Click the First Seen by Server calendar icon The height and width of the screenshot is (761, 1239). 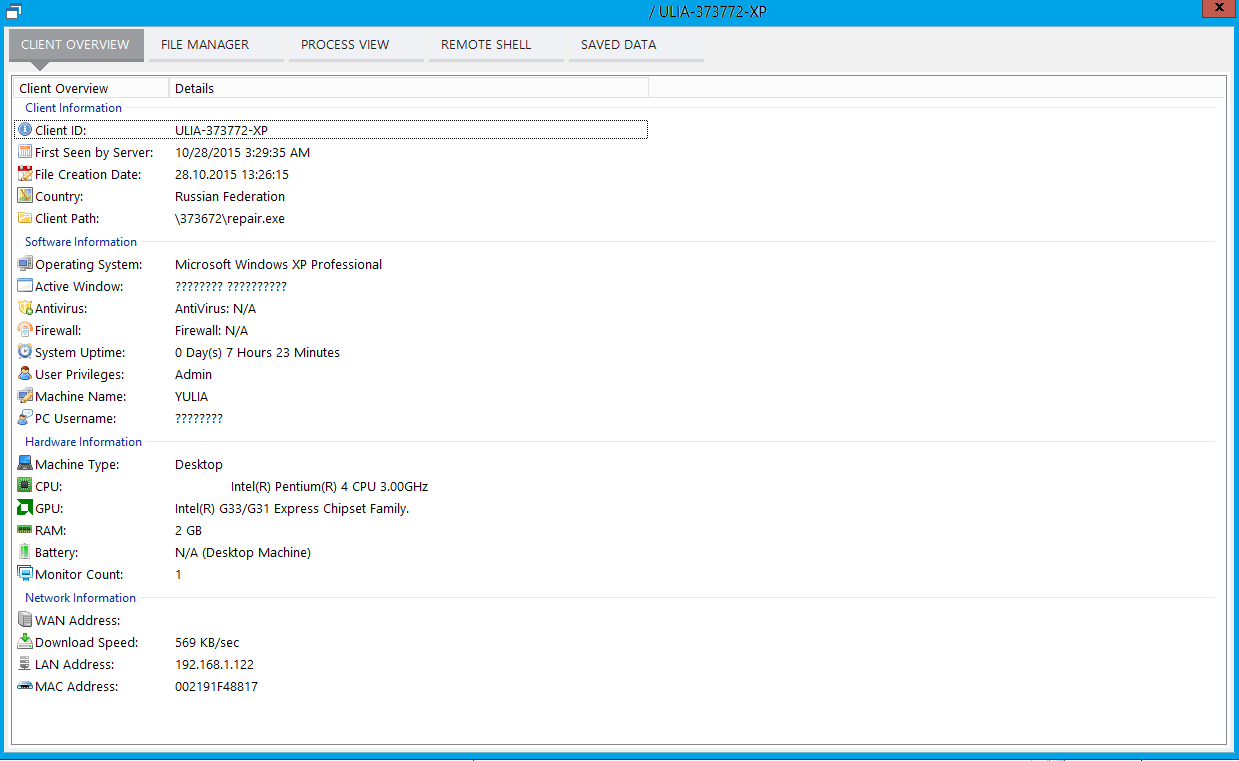[25, 152]
